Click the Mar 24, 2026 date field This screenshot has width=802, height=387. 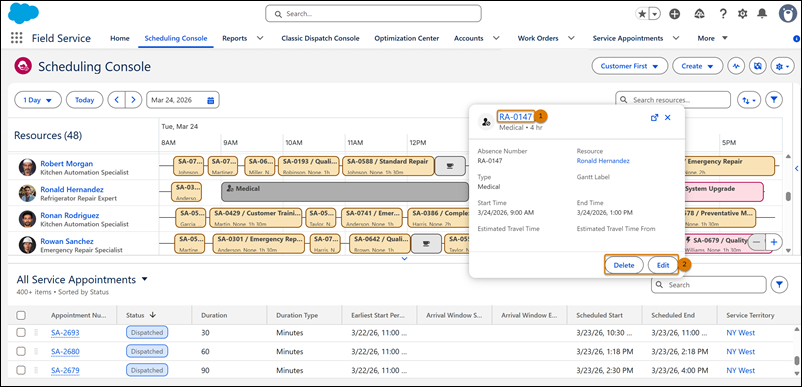183,100
